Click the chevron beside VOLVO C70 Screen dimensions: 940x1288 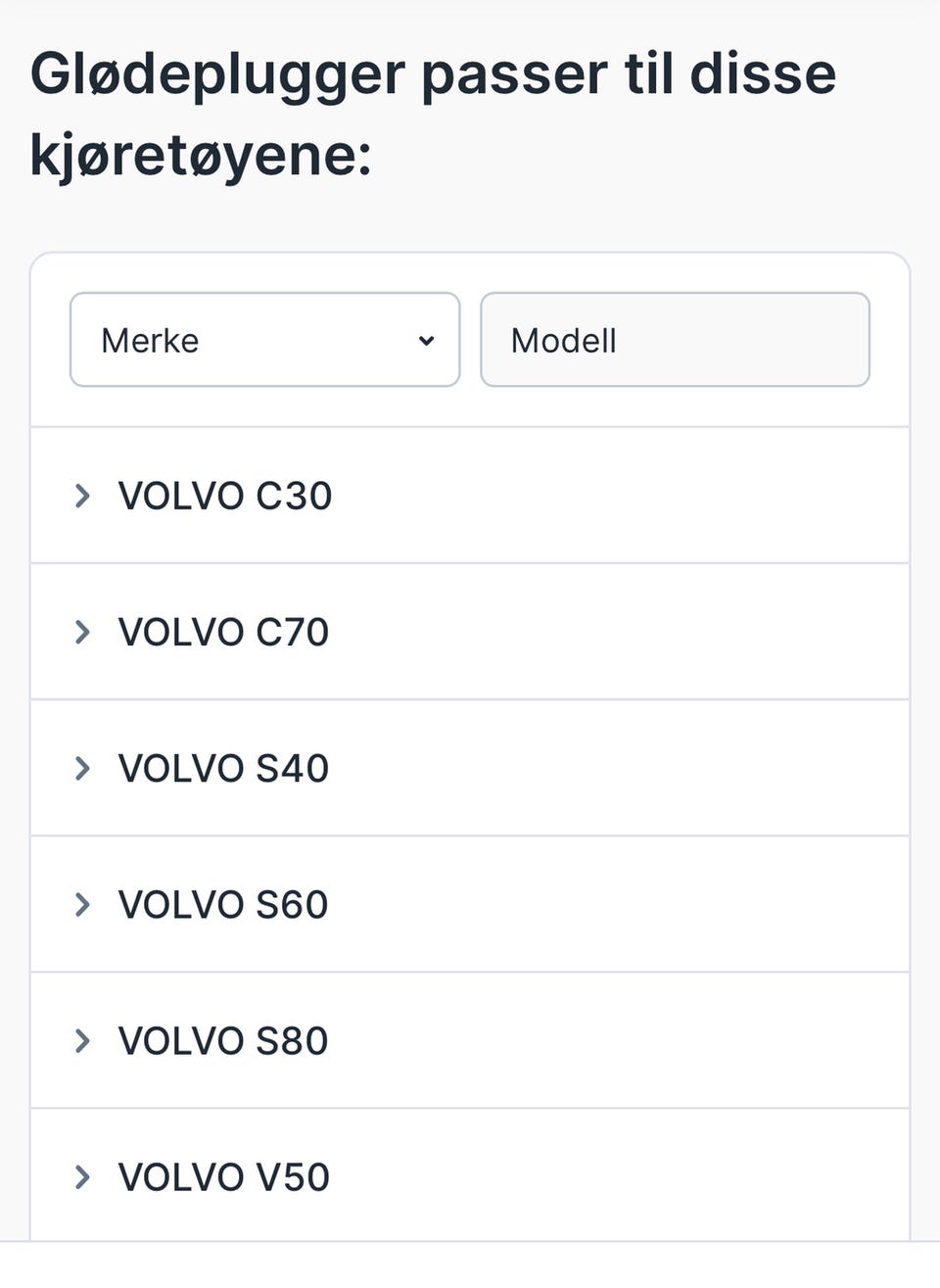(x=82, y=632)
